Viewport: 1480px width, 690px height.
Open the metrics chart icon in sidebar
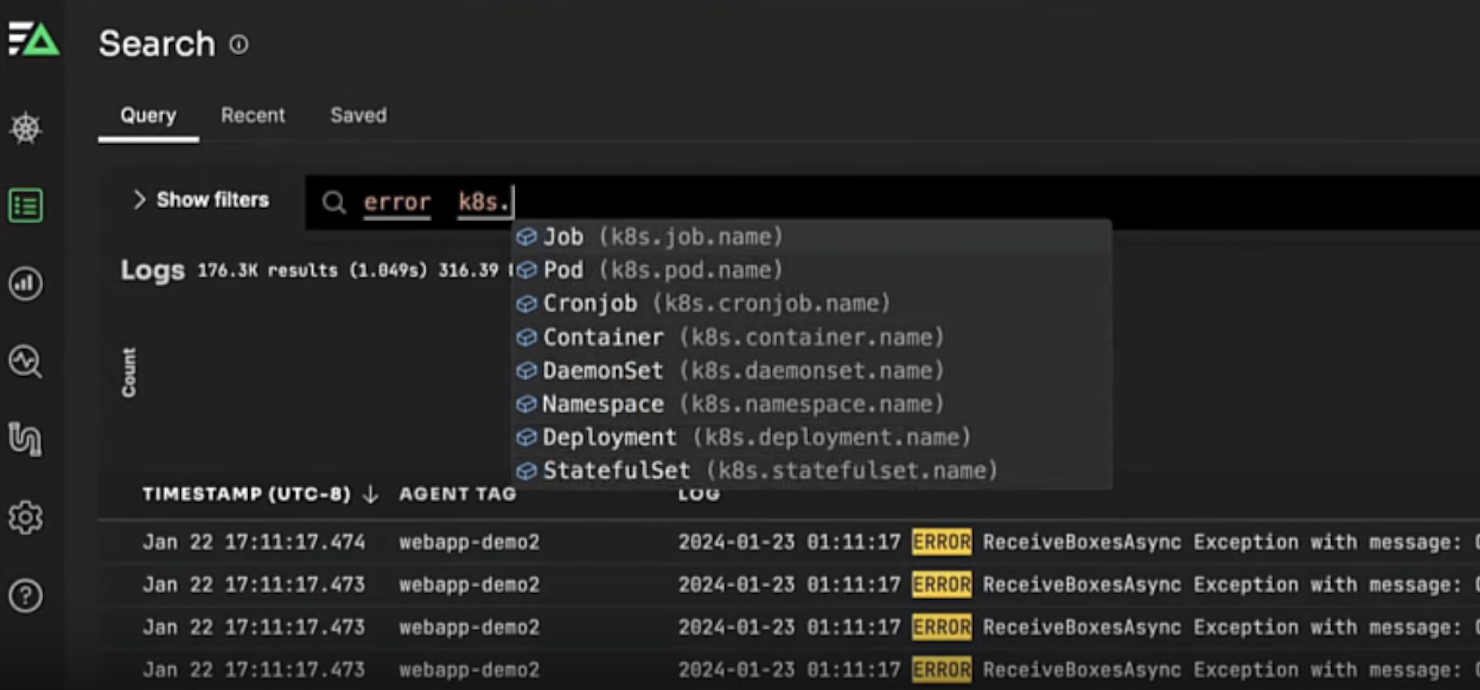(x=25, y=284)
